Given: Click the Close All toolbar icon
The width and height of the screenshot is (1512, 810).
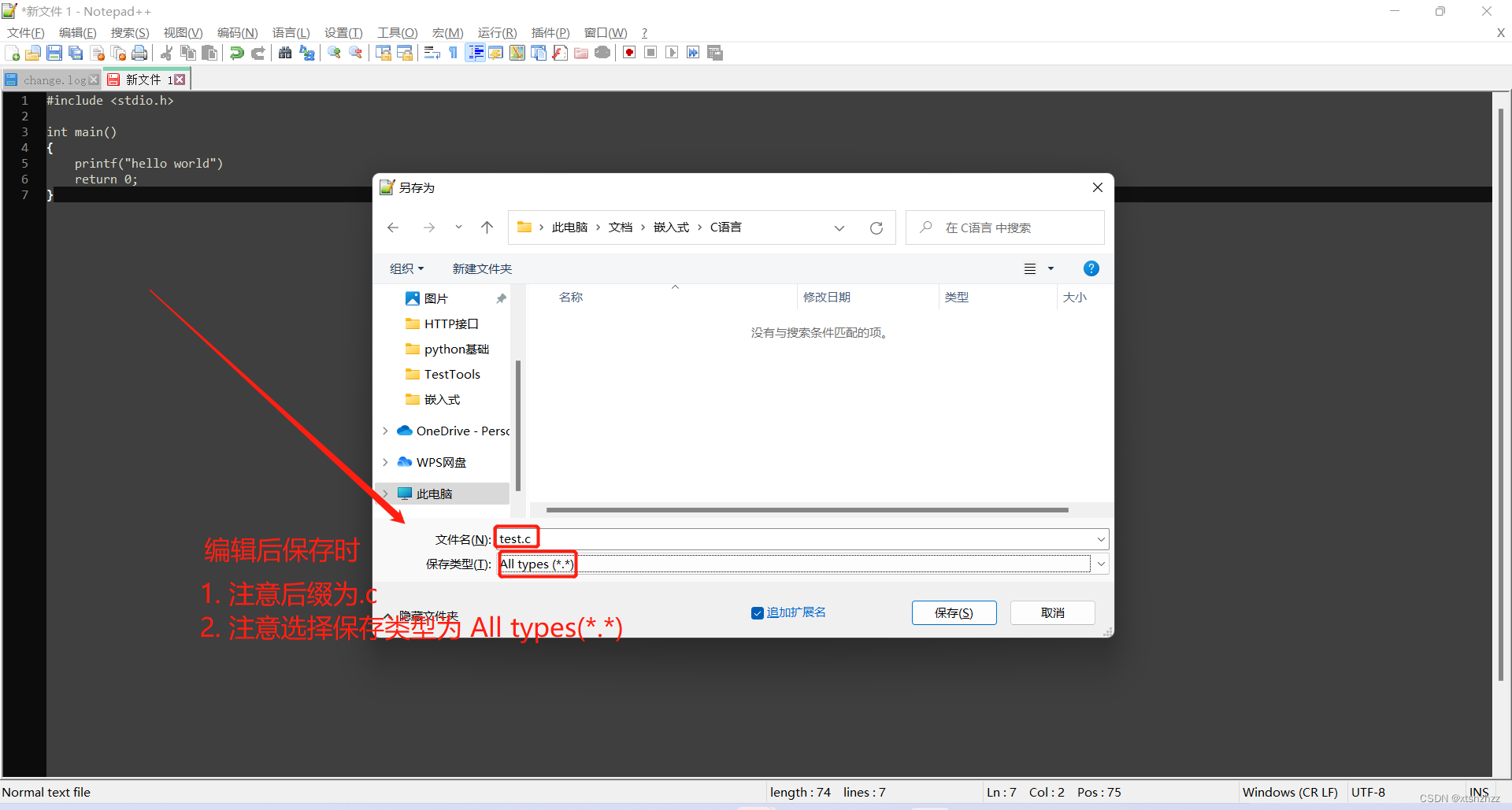Looking at the screenshot, I should (x=118, y=53).
